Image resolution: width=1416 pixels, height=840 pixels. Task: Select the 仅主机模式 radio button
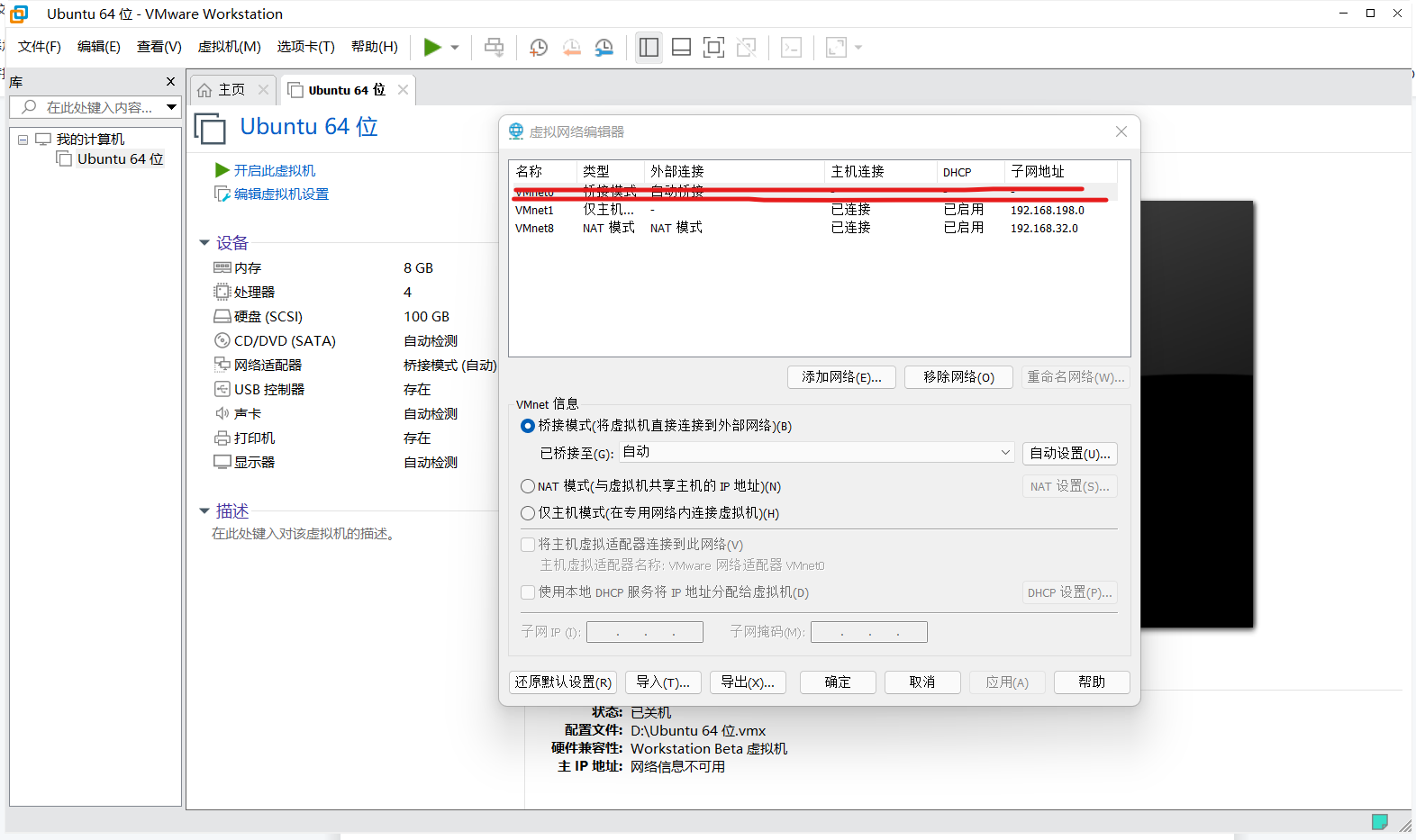(528, 513)
